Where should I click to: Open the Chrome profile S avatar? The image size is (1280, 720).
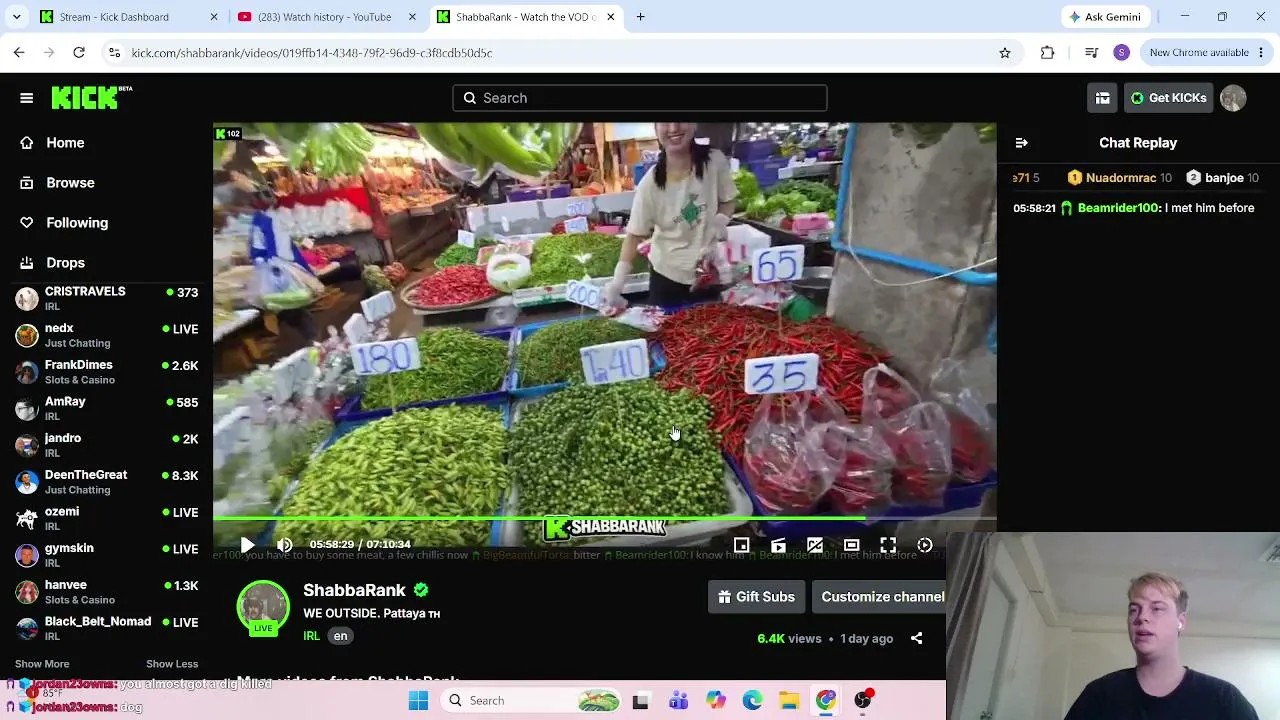coord(1121,53)
